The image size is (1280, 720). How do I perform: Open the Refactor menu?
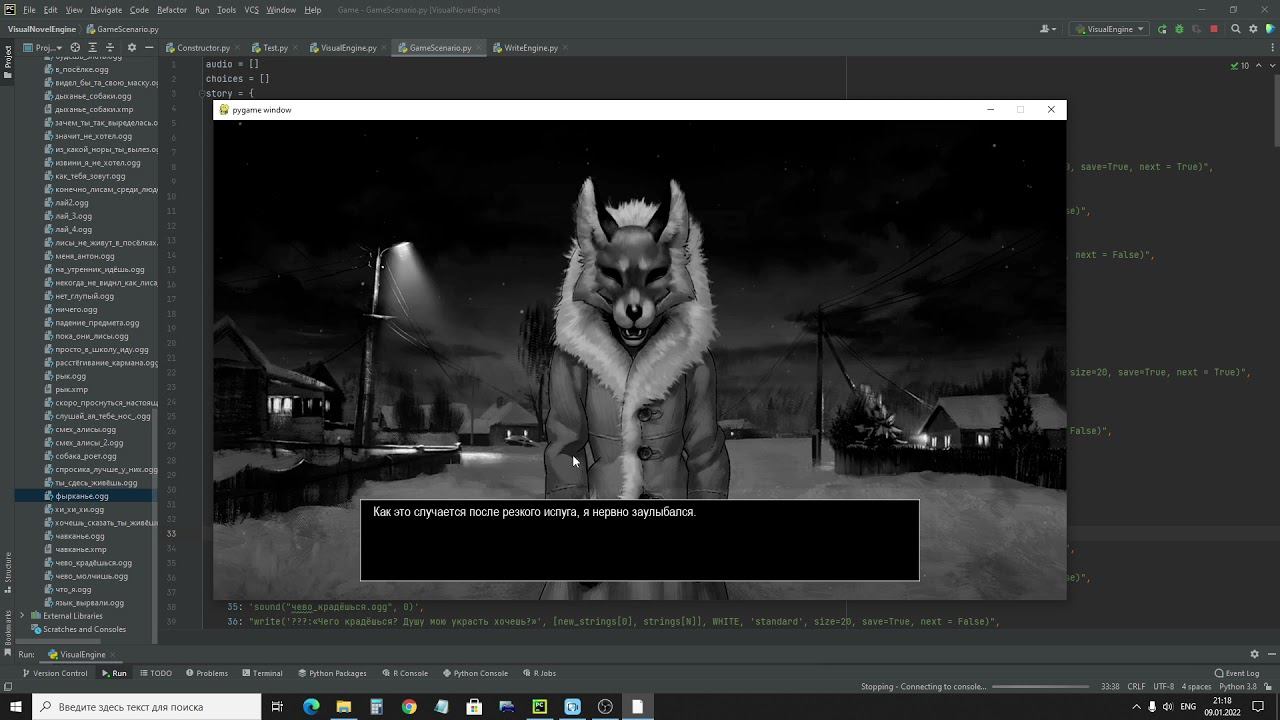point(171,10)
